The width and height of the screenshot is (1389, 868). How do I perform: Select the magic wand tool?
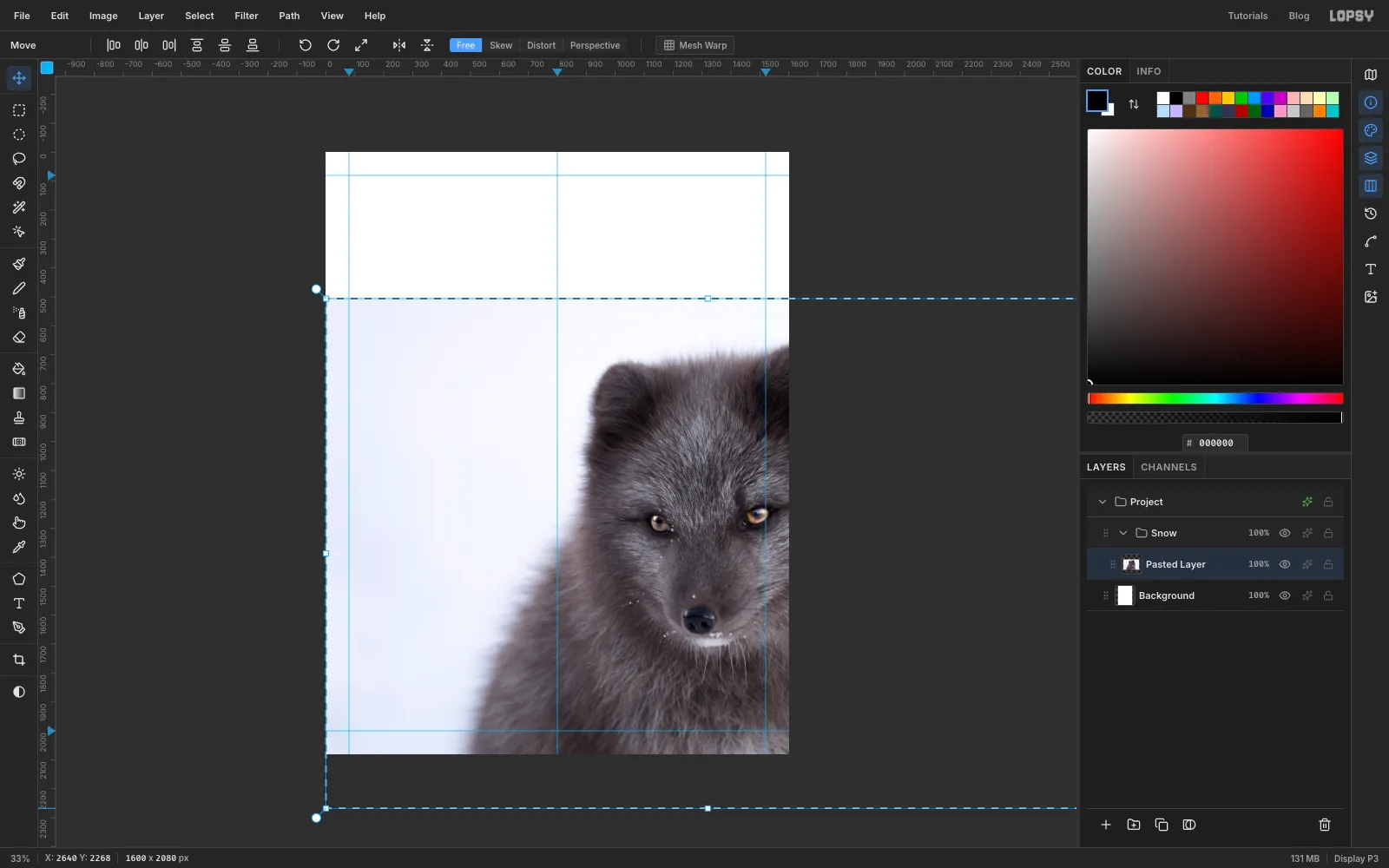coord(19,207)
